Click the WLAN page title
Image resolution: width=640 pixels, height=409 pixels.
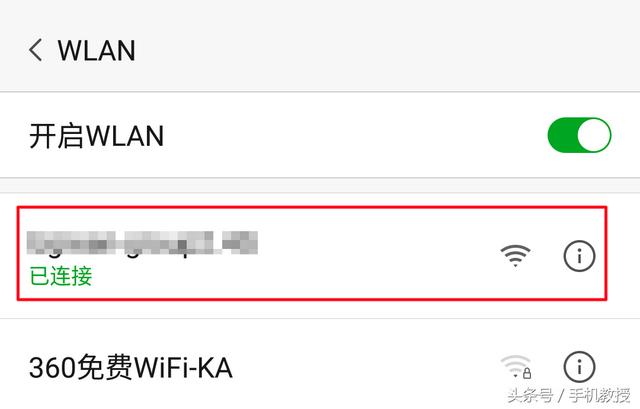coord(96,51)
